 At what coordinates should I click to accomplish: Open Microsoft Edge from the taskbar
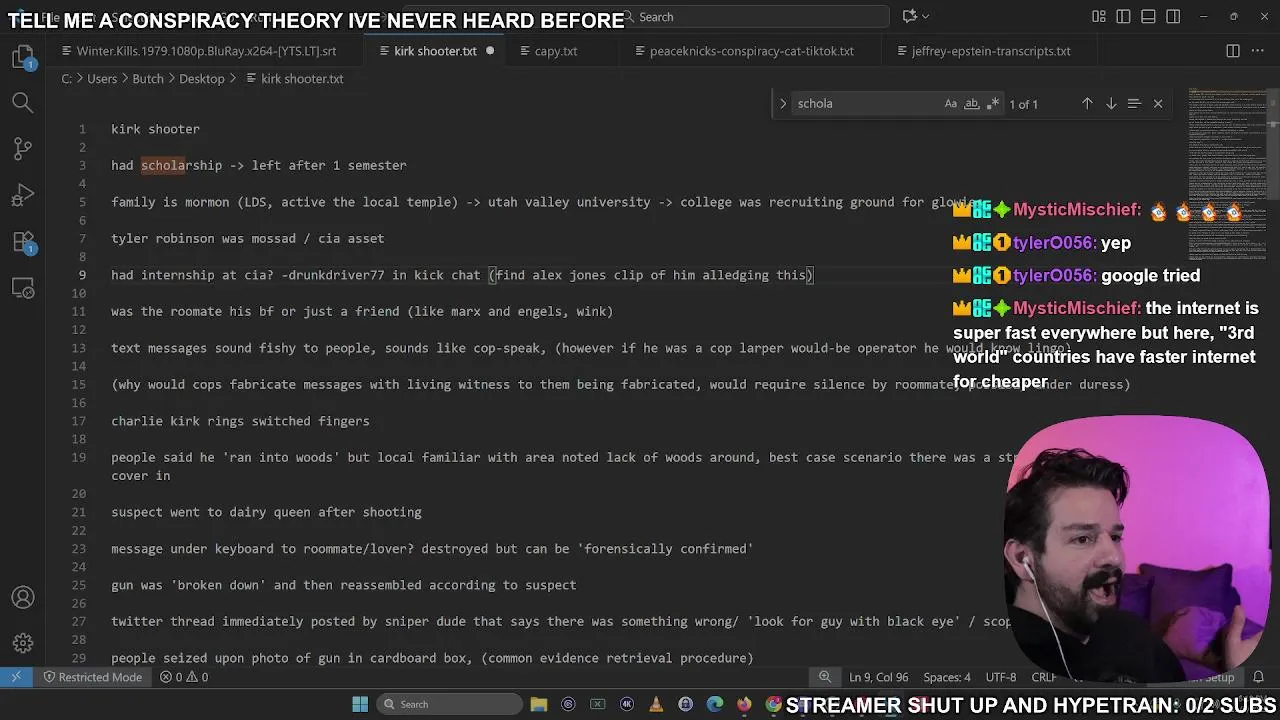click(714, 704)
